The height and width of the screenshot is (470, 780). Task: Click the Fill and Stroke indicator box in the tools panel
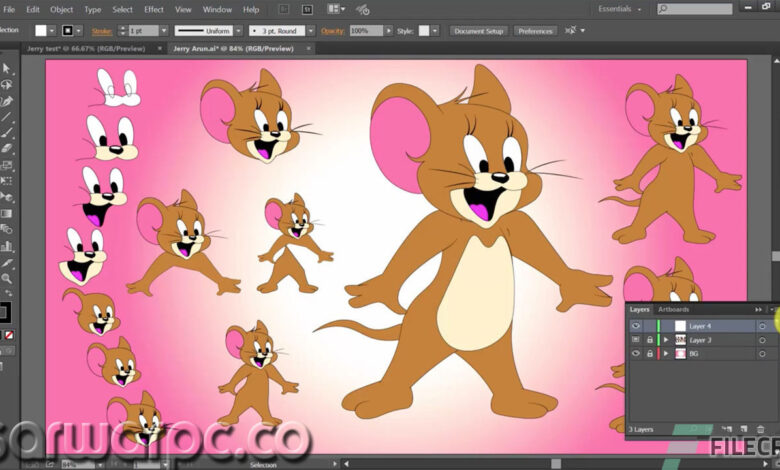click(4, 313)
